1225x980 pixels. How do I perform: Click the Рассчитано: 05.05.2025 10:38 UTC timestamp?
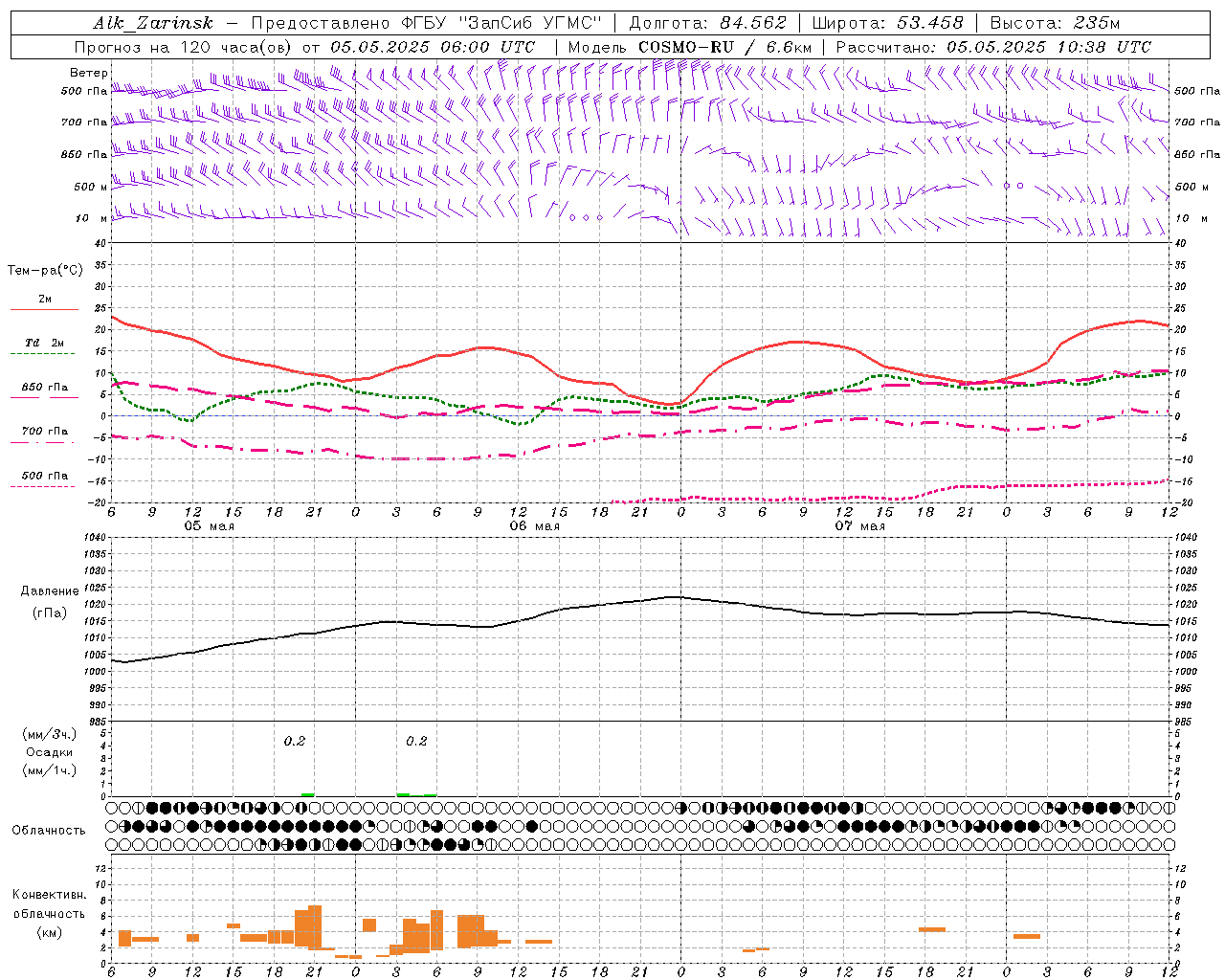(993, 47)
